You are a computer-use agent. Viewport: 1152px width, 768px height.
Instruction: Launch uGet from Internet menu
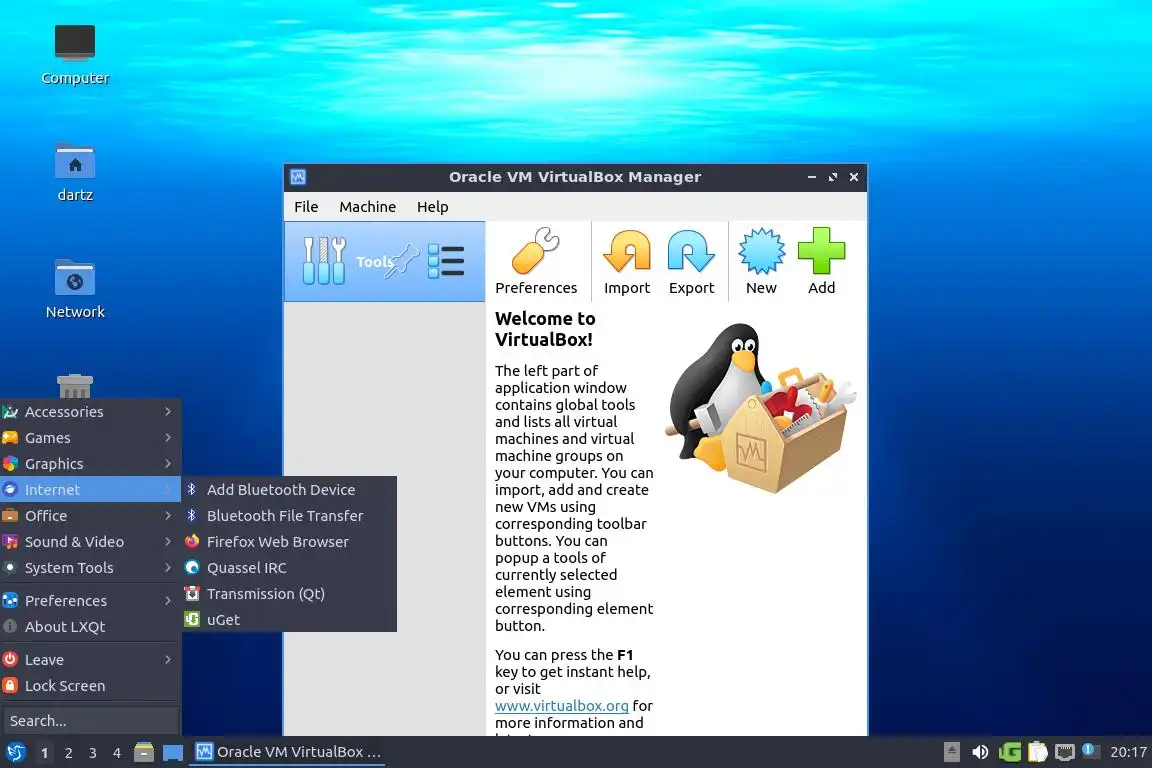coord(289,620)
